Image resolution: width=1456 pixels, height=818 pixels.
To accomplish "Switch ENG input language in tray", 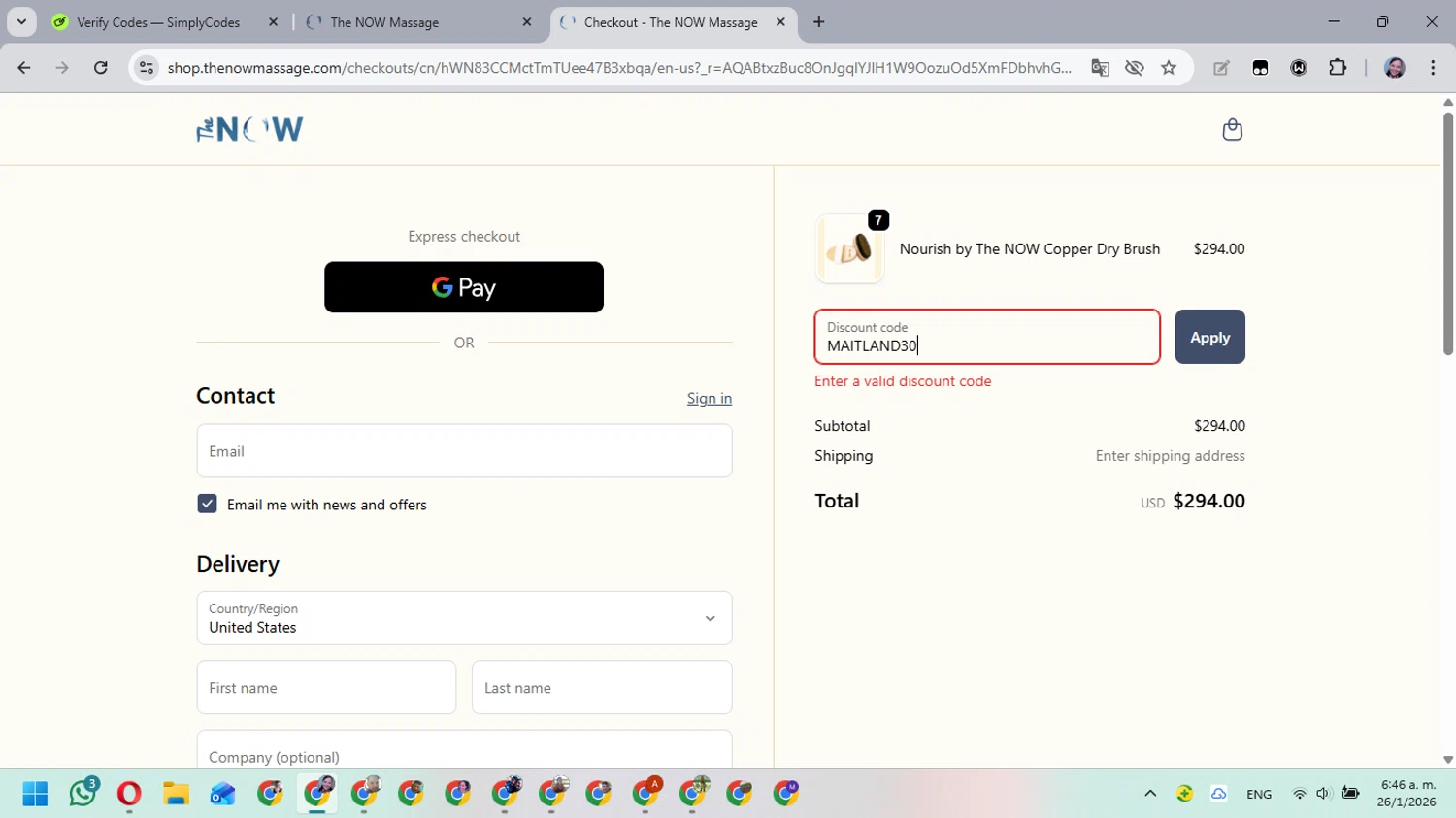I will pos(1259,794).
